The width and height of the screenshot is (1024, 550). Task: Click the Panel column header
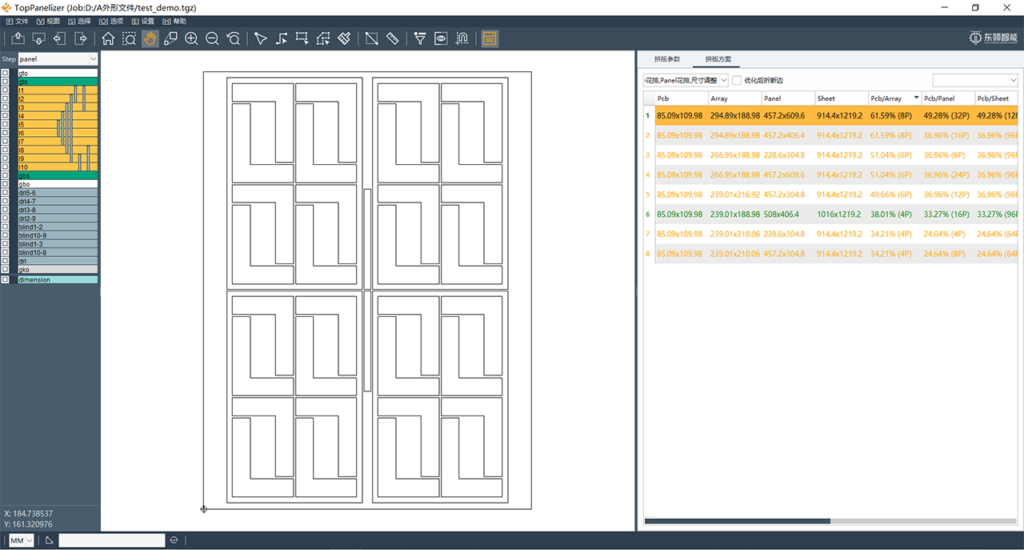click(x=789, y=99)
